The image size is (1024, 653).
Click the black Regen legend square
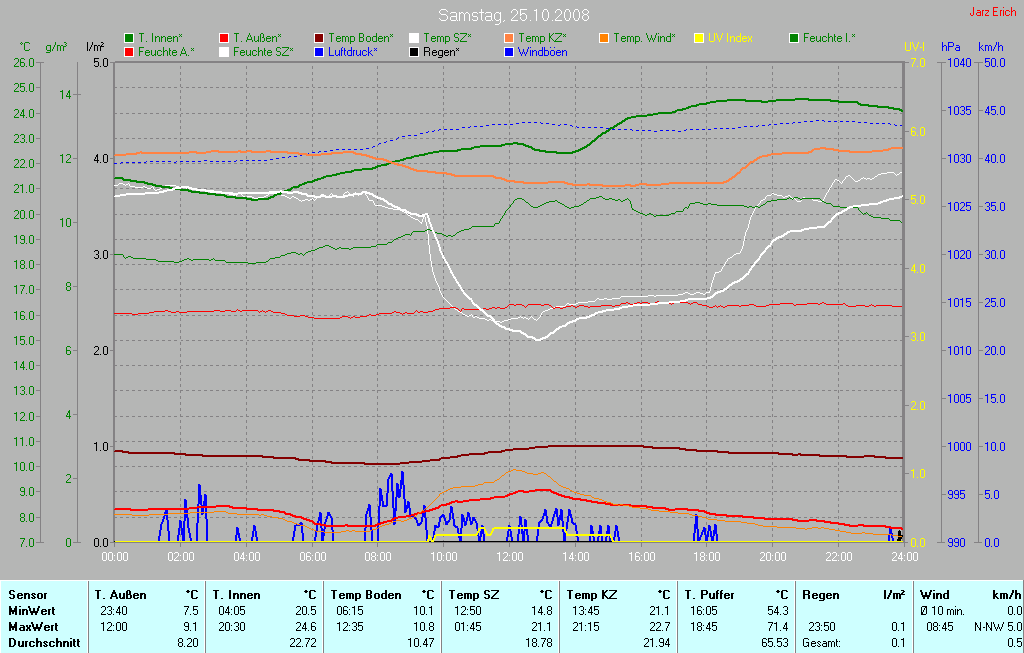pos(414,51)
